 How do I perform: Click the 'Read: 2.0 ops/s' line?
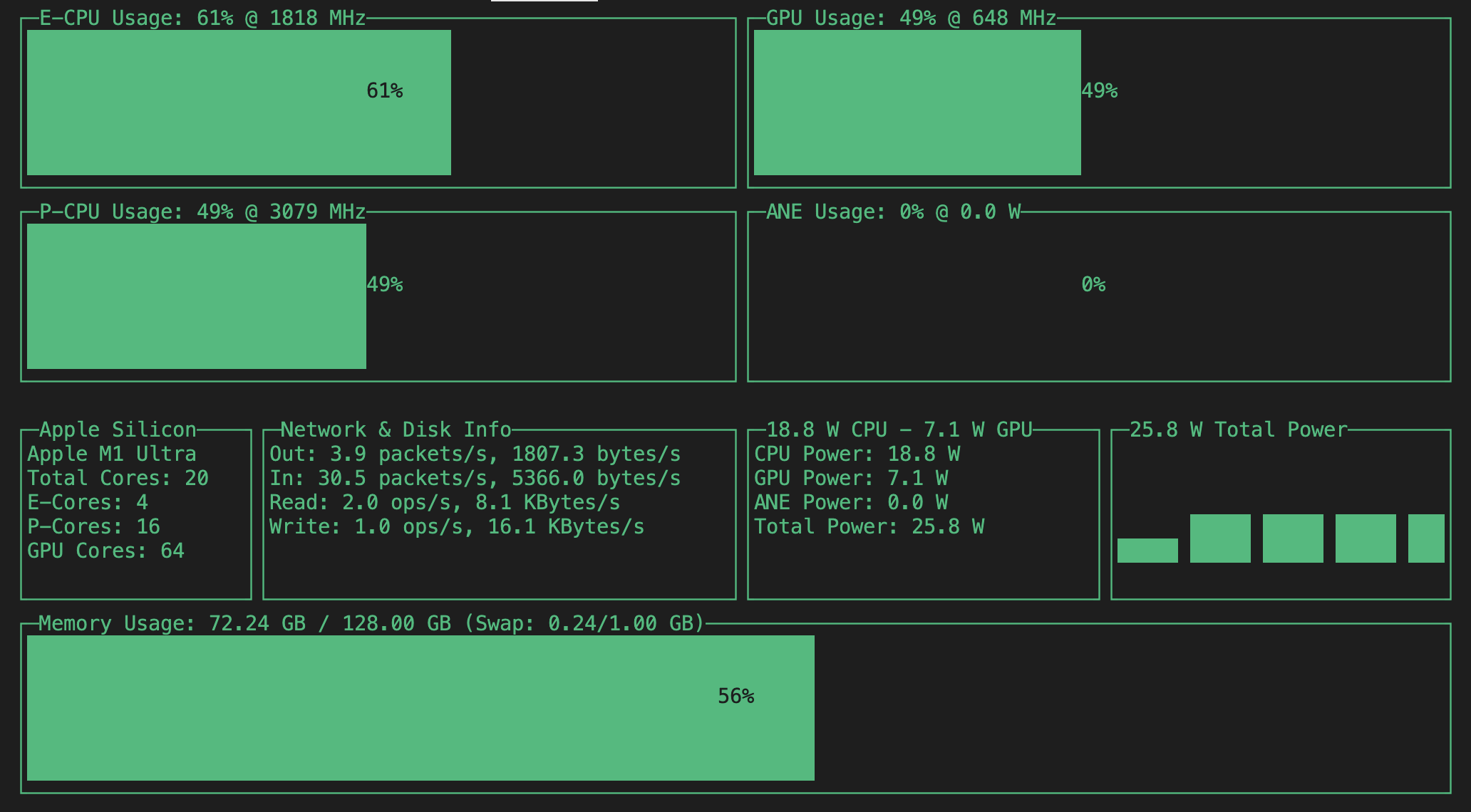coord(445,502)
